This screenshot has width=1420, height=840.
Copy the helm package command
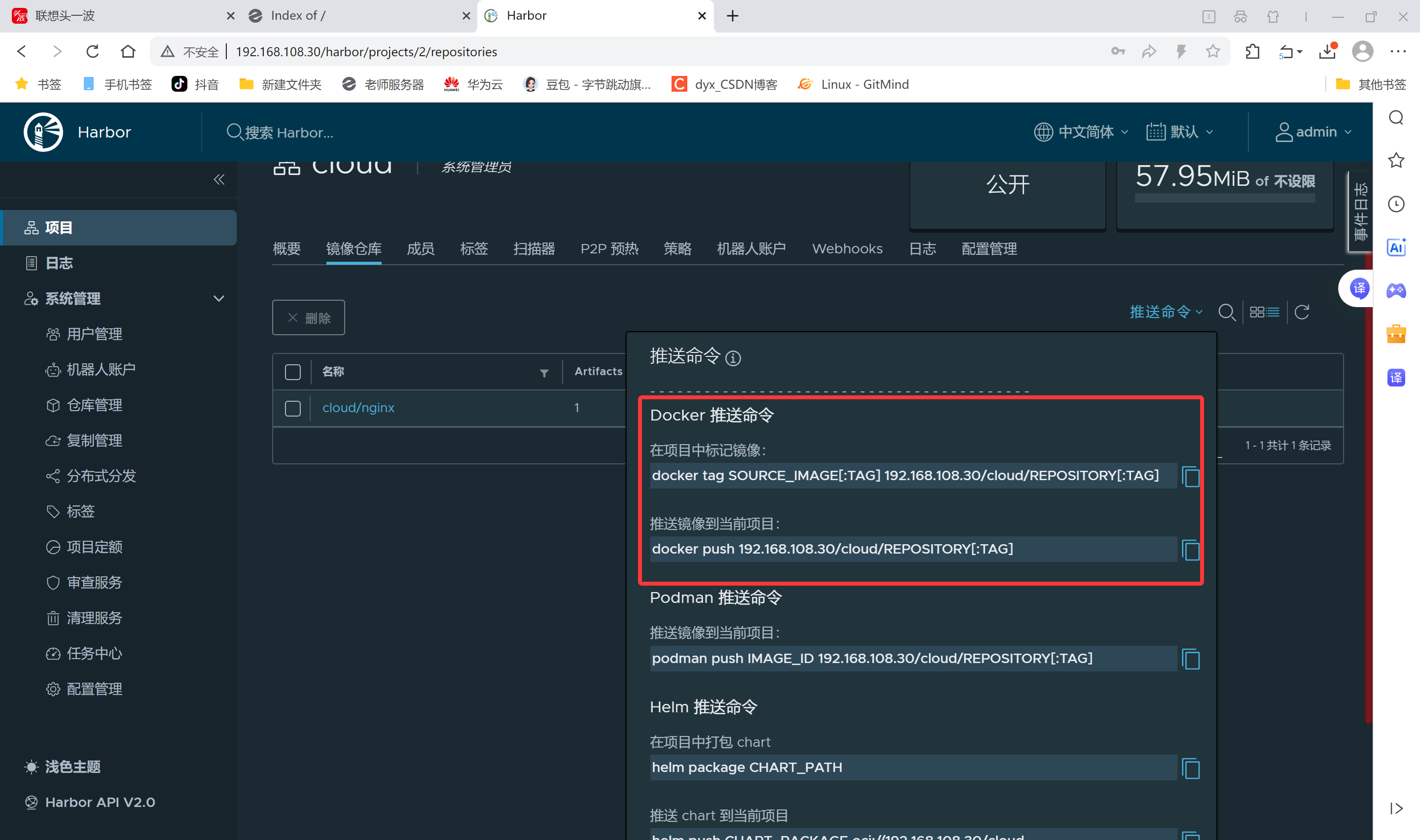tap(1190, 769)
